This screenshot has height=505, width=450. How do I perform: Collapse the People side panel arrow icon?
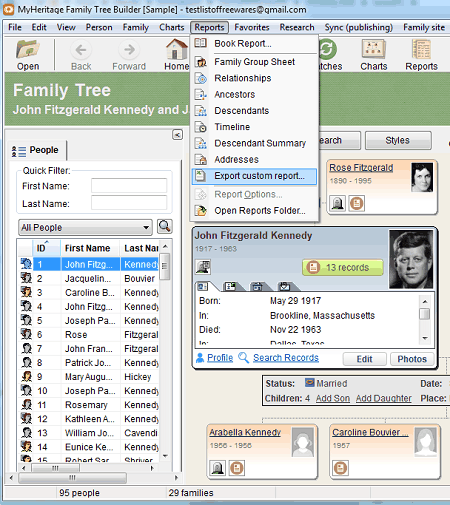point(177,135)
